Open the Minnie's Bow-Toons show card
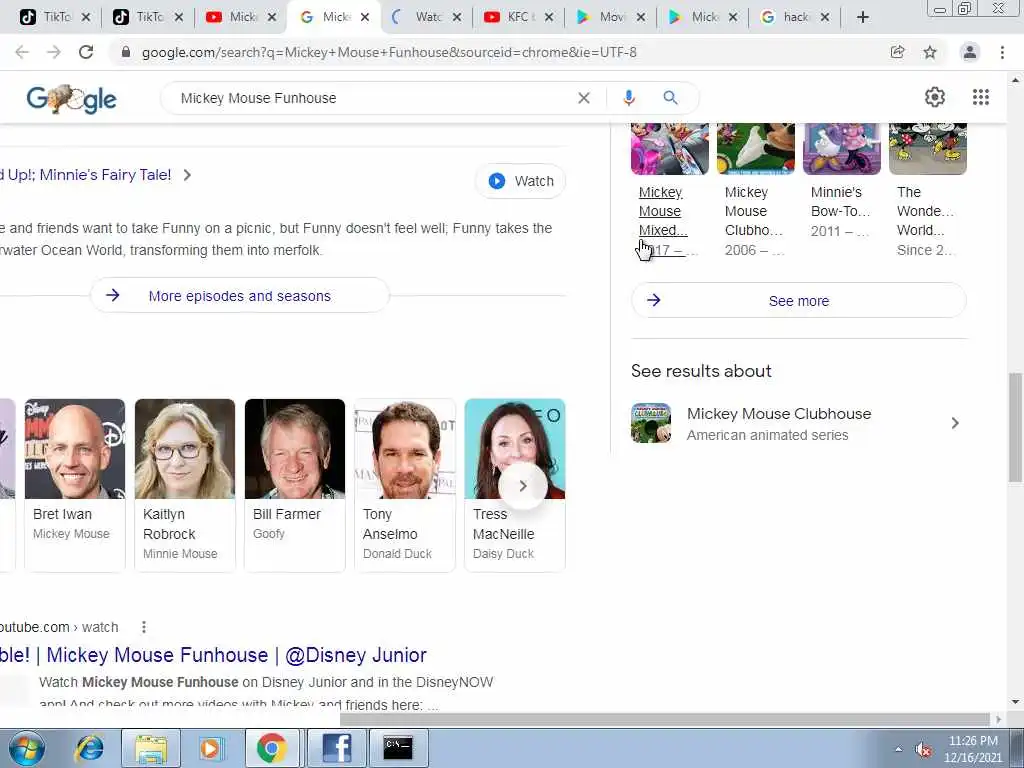 (842, 183)
